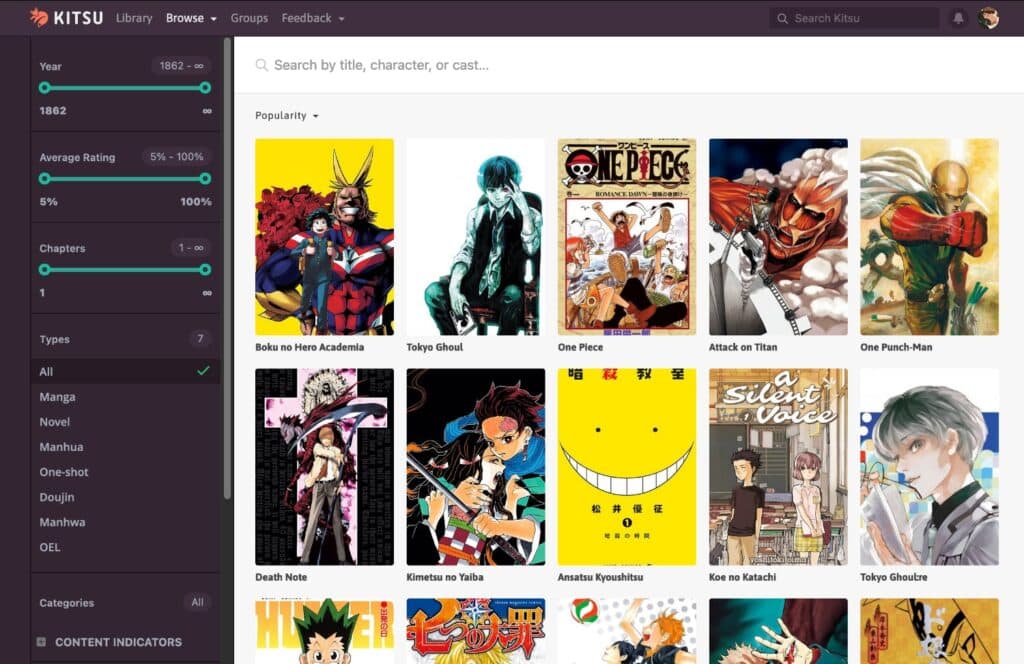The image size is (1024, 664).
Task: Open notifications via the bell icon
Action: pyautogui.click(x=957, y=17)
